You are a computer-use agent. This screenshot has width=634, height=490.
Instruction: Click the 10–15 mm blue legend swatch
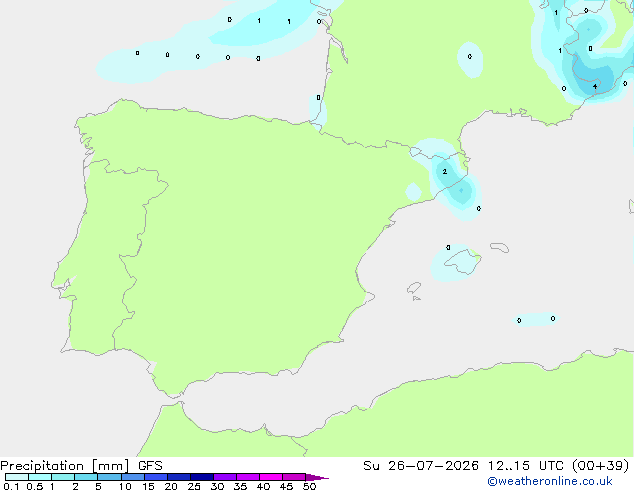(x=133, y=477)
